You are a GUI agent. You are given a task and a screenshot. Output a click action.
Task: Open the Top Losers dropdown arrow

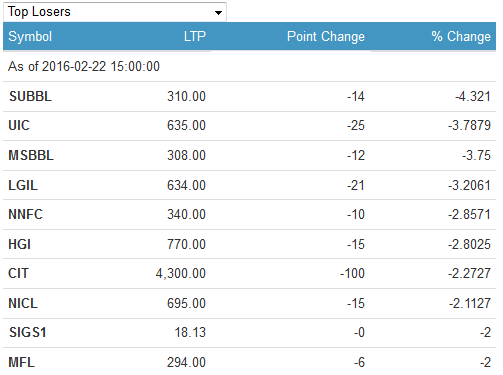(x=218, y=13)
